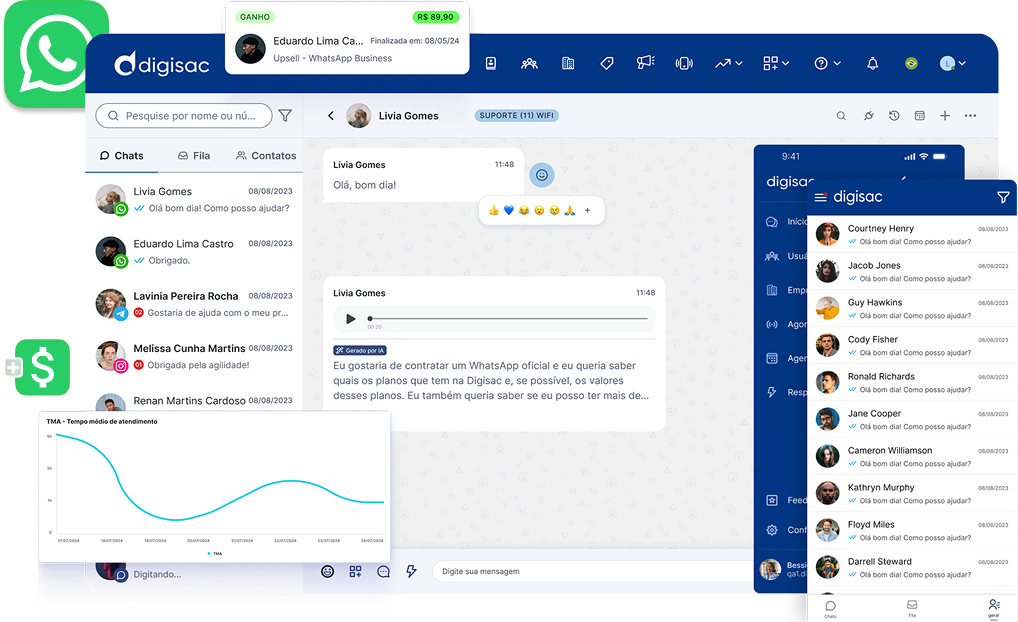Open the tags icon in navigation bar
1018x622 pixels.
click(x=606, y=63)
